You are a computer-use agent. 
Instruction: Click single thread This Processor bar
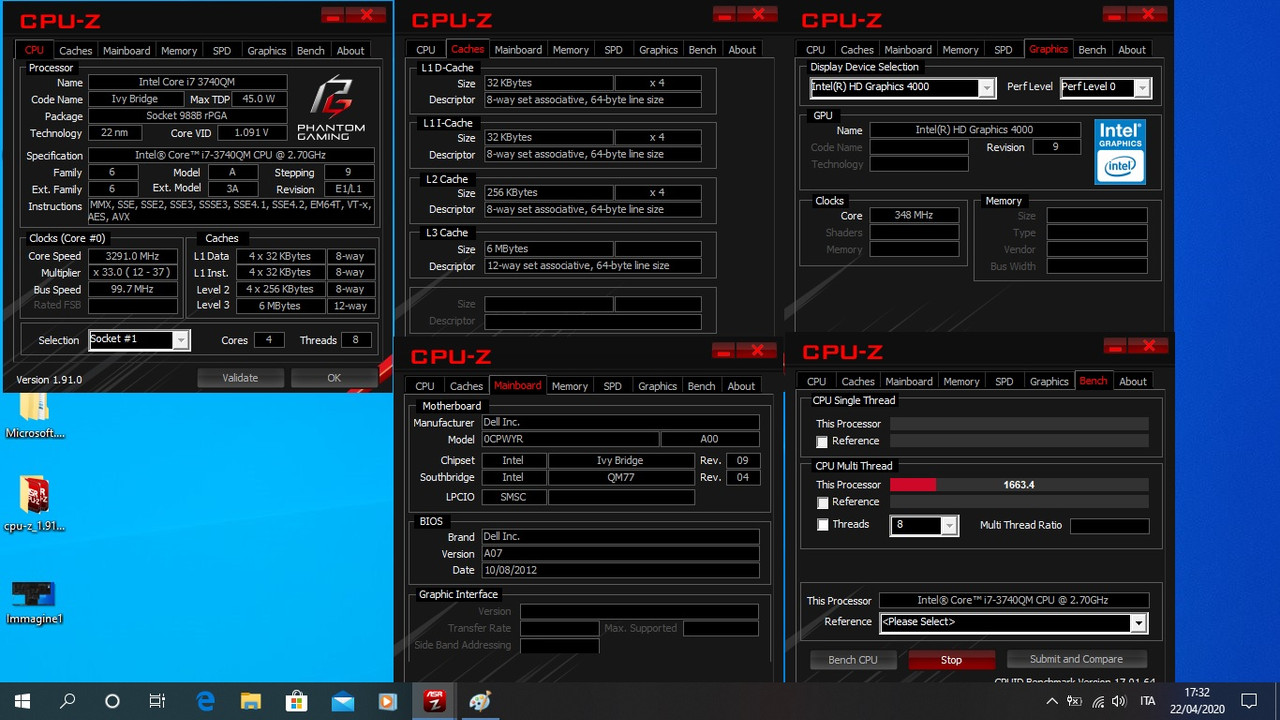1019,424
